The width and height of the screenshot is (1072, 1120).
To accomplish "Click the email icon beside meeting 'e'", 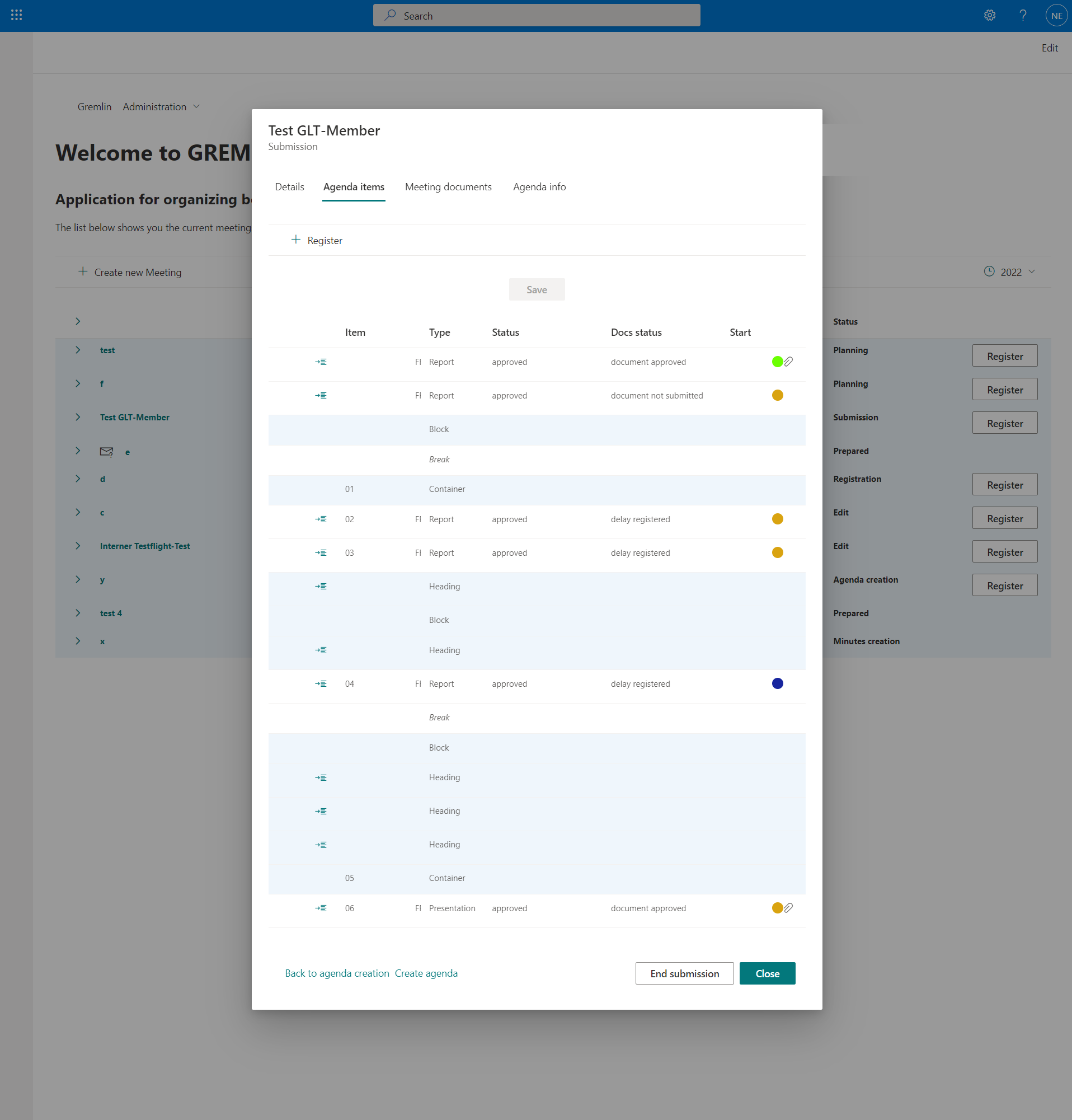I will [106, 452].
